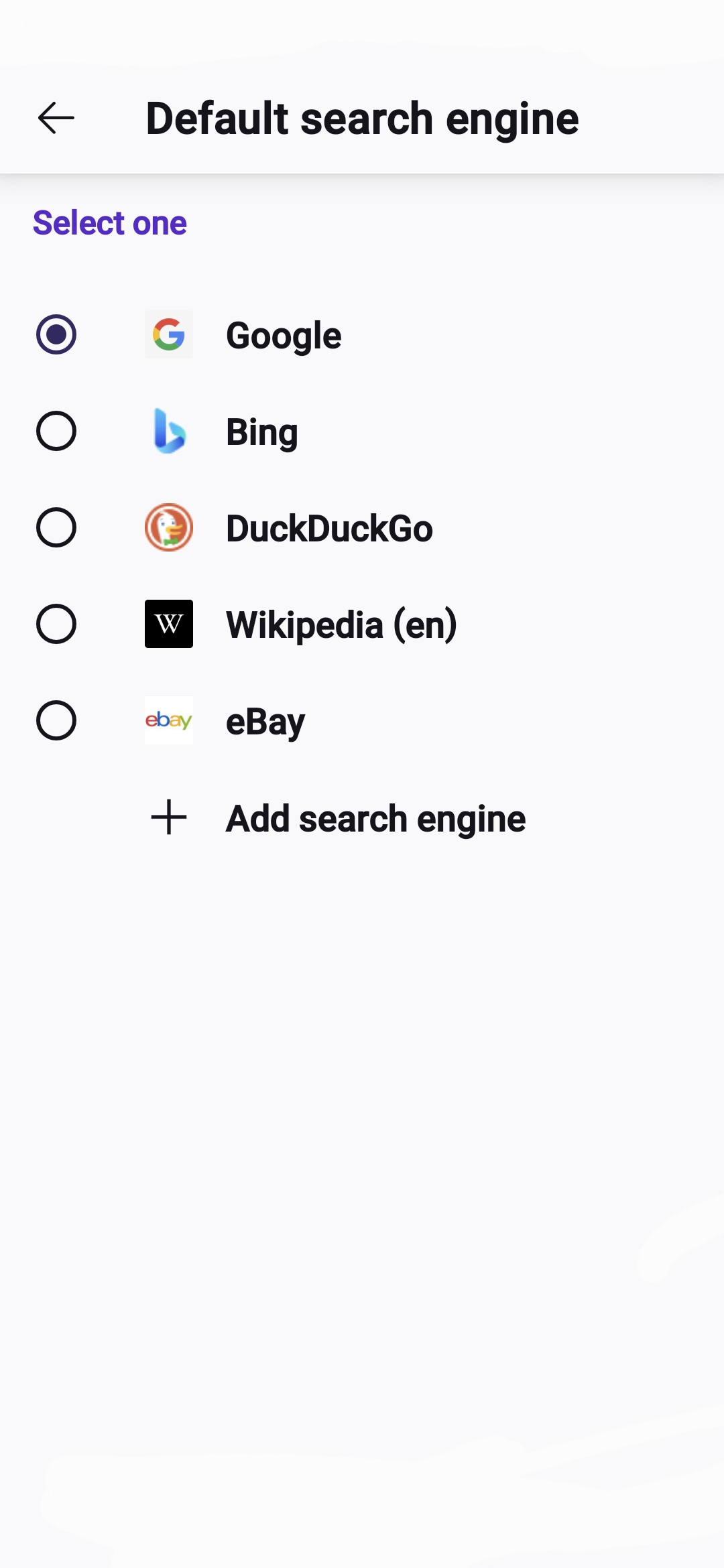Tap the Wikipedia W icon
Screen dimensions: 724x1568
pos(169,624)
